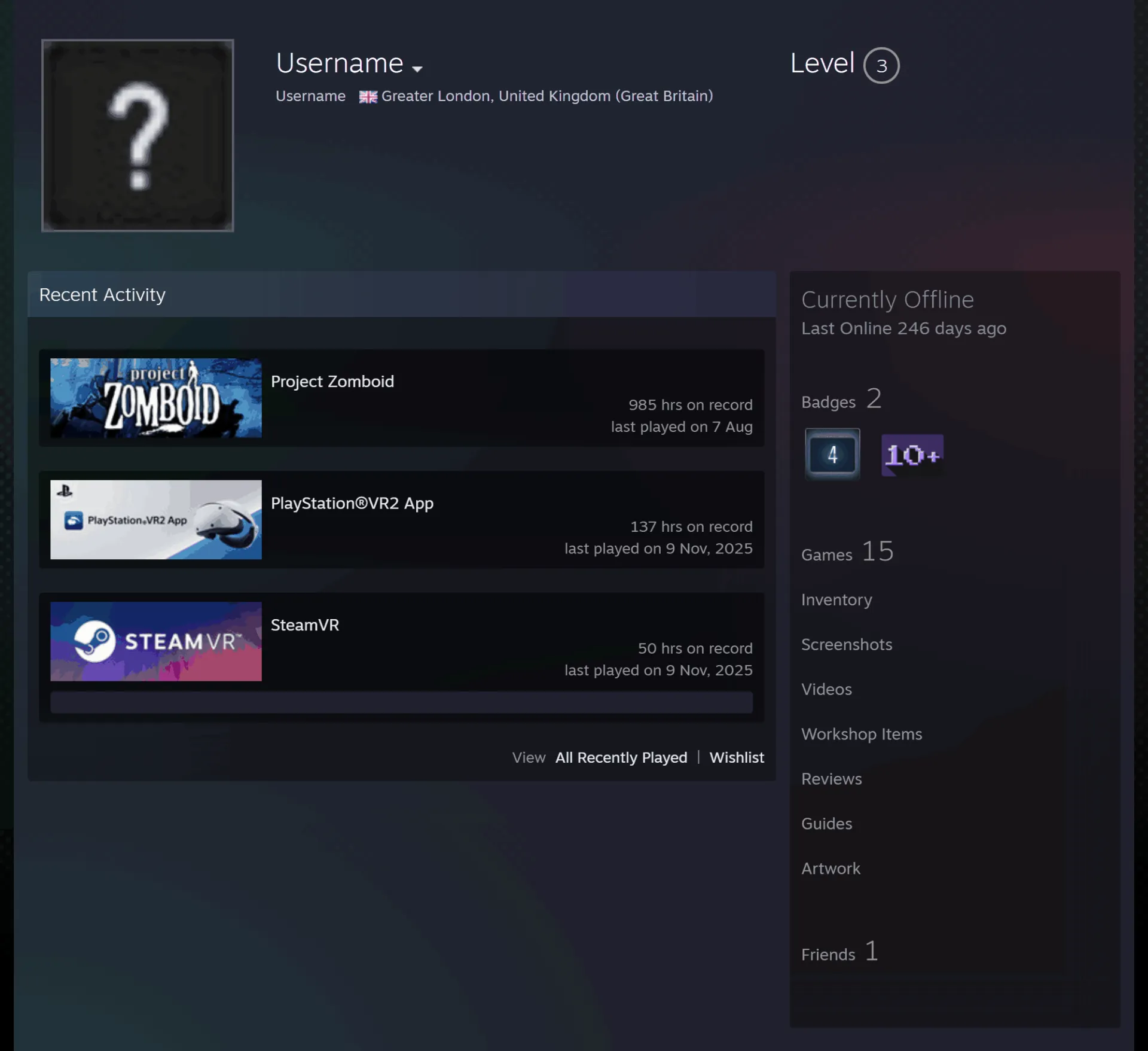Click the PlayStation®VR2 App title link
This screenshot has height=1051, width=1148.
pos(352,503)
